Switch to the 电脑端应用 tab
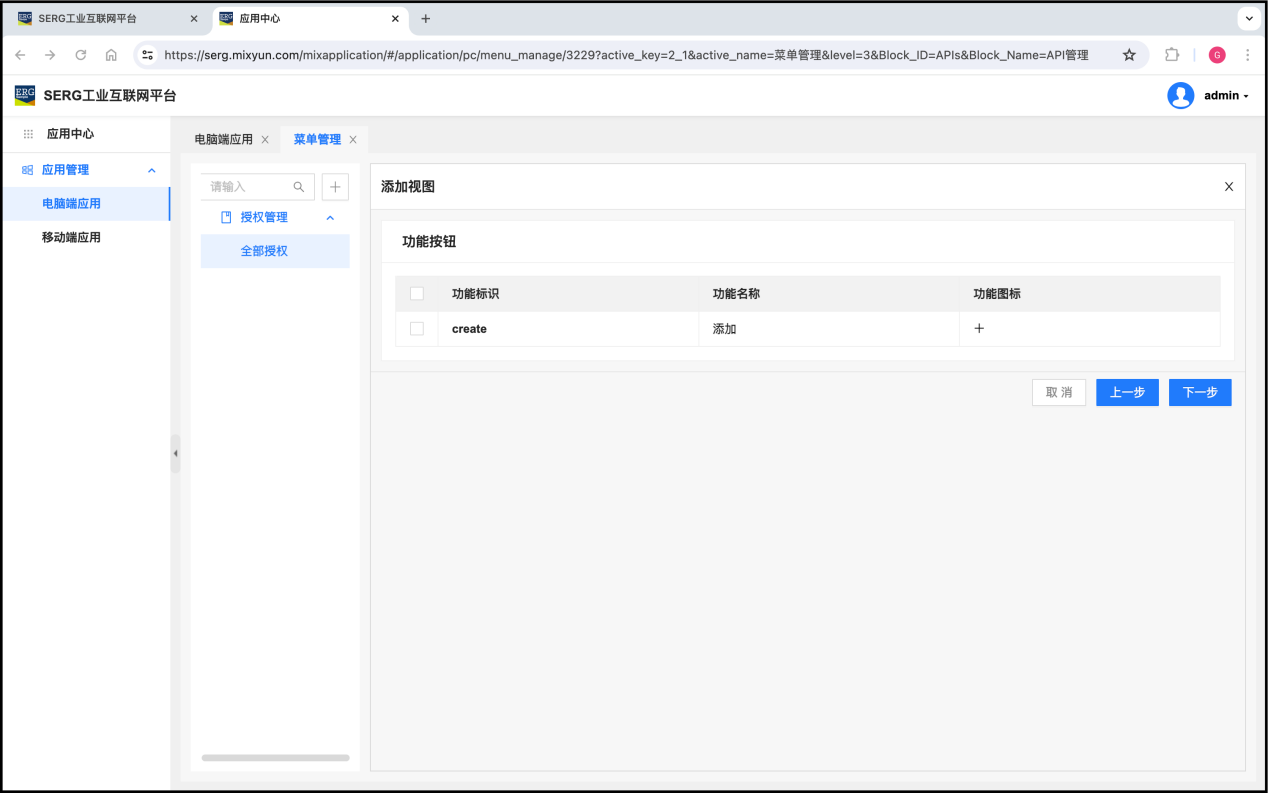 click(223, 140)
